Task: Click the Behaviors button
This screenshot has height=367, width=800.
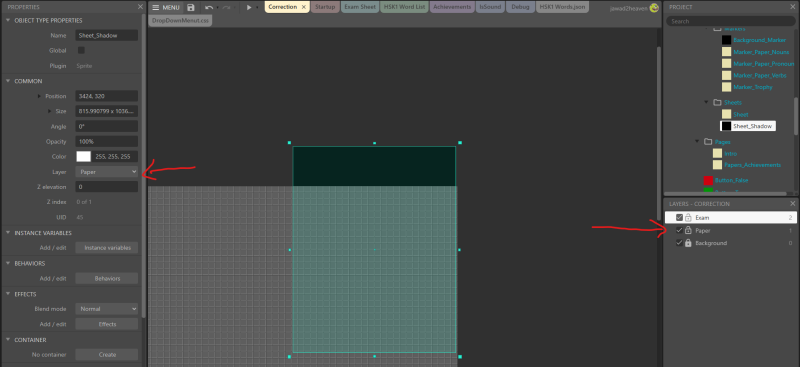Action: pos(107,278)
